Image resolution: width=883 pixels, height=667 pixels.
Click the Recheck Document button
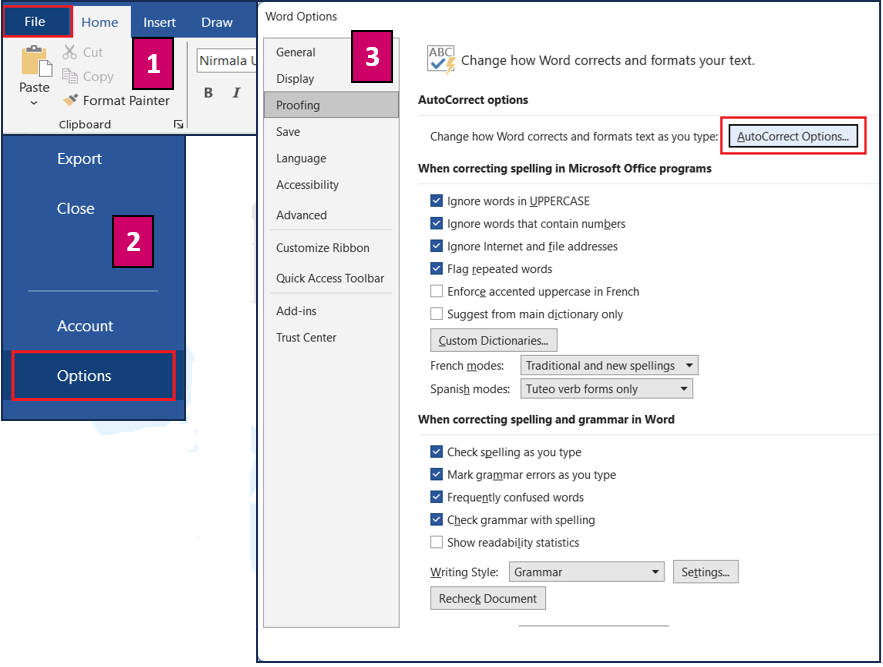488,598
